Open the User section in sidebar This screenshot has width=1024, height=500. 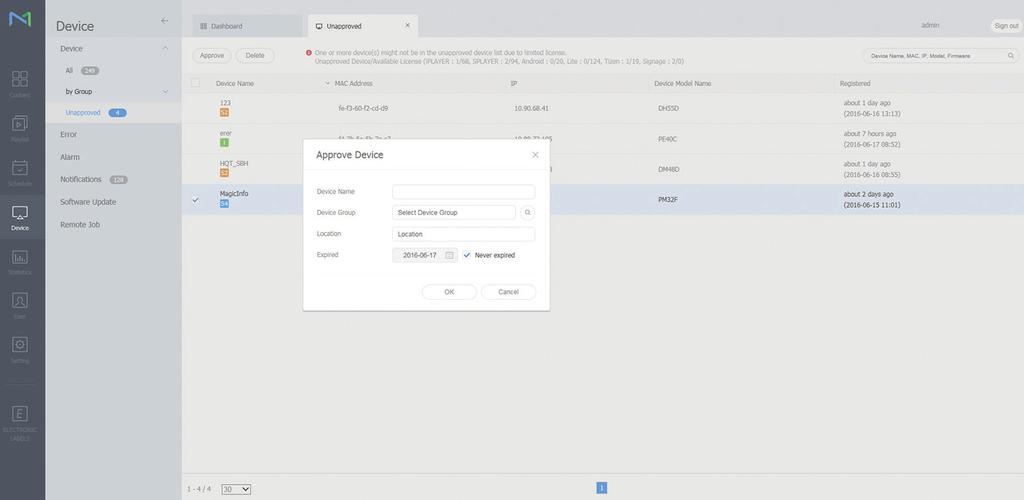tap(20, 305)
